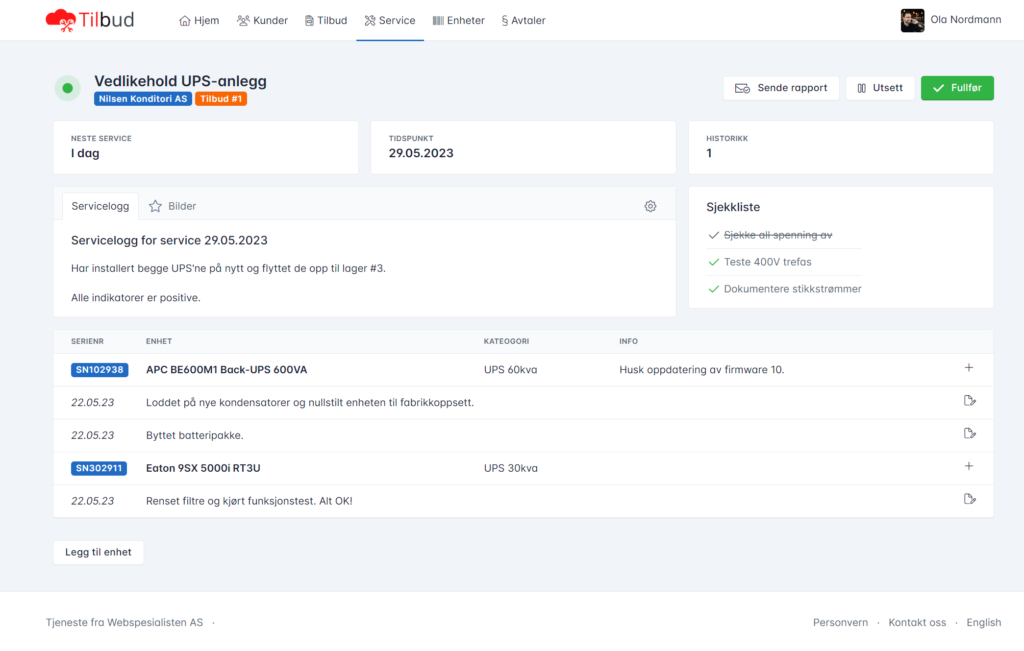Screen dimensions: 1024x651
Task: Click plus icon on Eaton 9SX row
Action: click(968, 466)
